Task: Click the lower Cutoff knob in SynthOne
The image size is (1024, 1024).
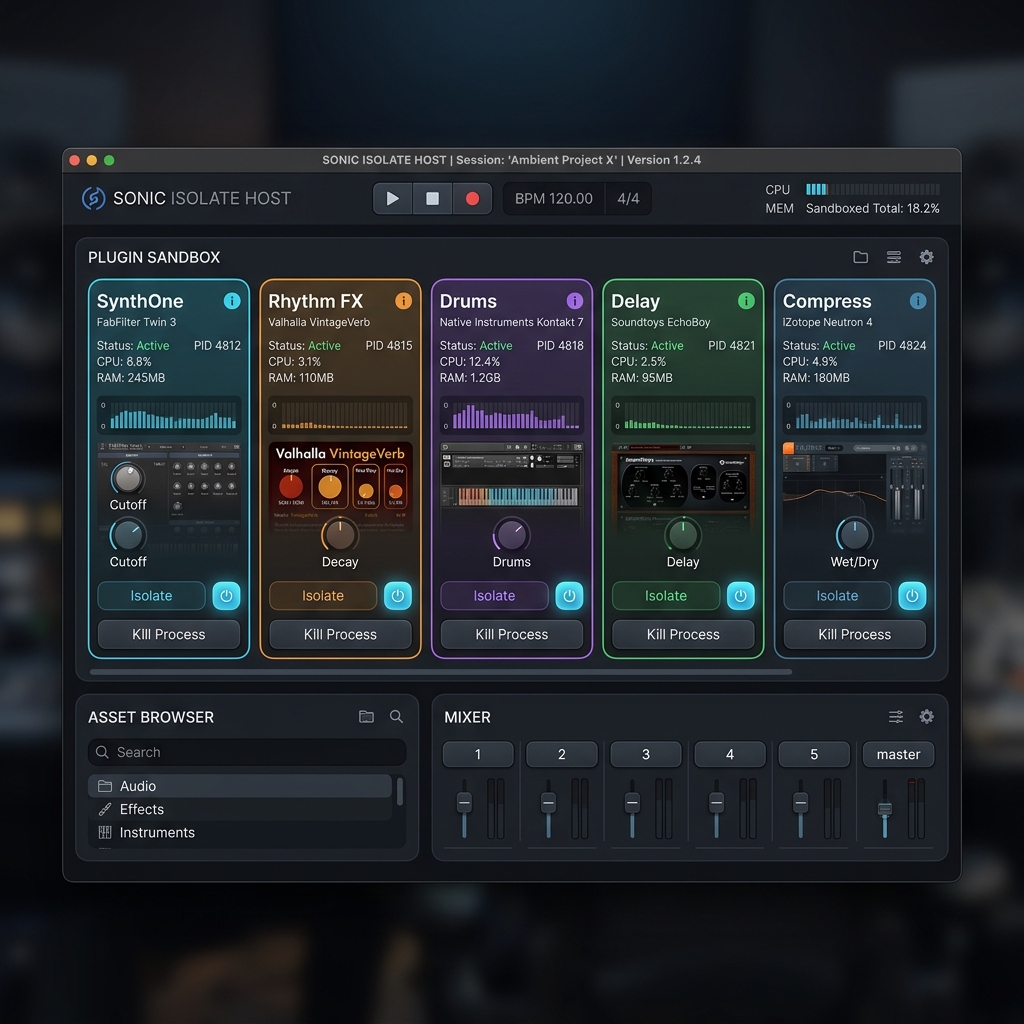Action: [127, 536]
